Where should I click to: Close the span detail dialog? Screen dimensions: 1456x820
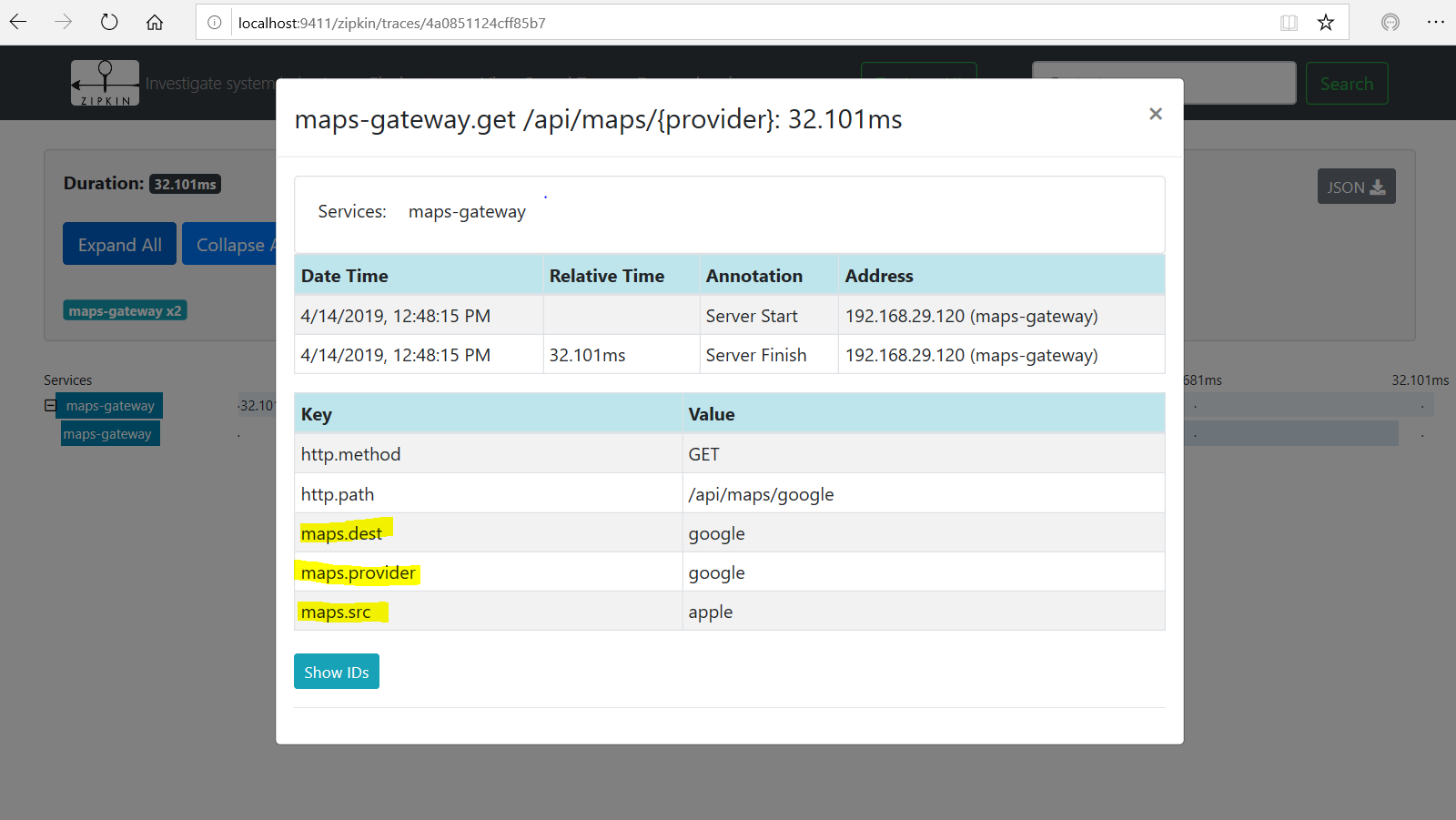click(1156, 114)
